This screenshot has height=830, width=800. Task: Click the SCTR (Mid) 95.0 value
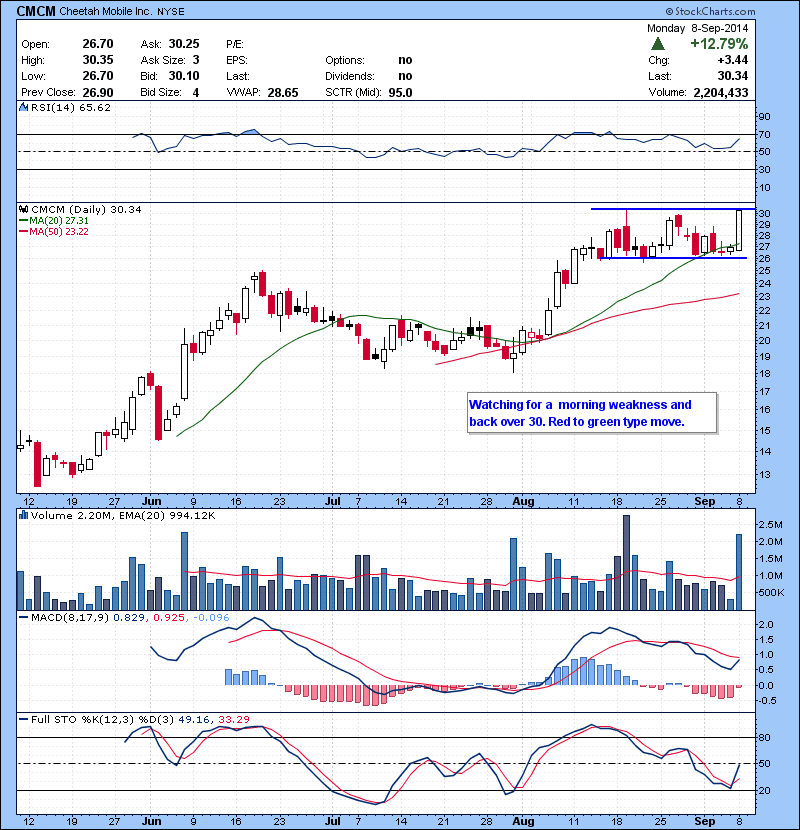click(400, 93)
